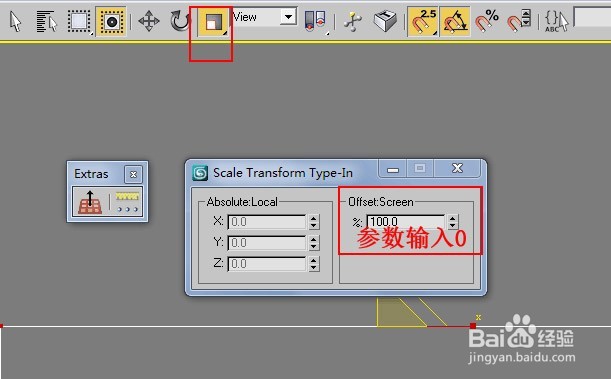Increase the Absolute X spinner
Viewport: 611px width, 379px height.
pyautogui.click(x=313, y=219)
